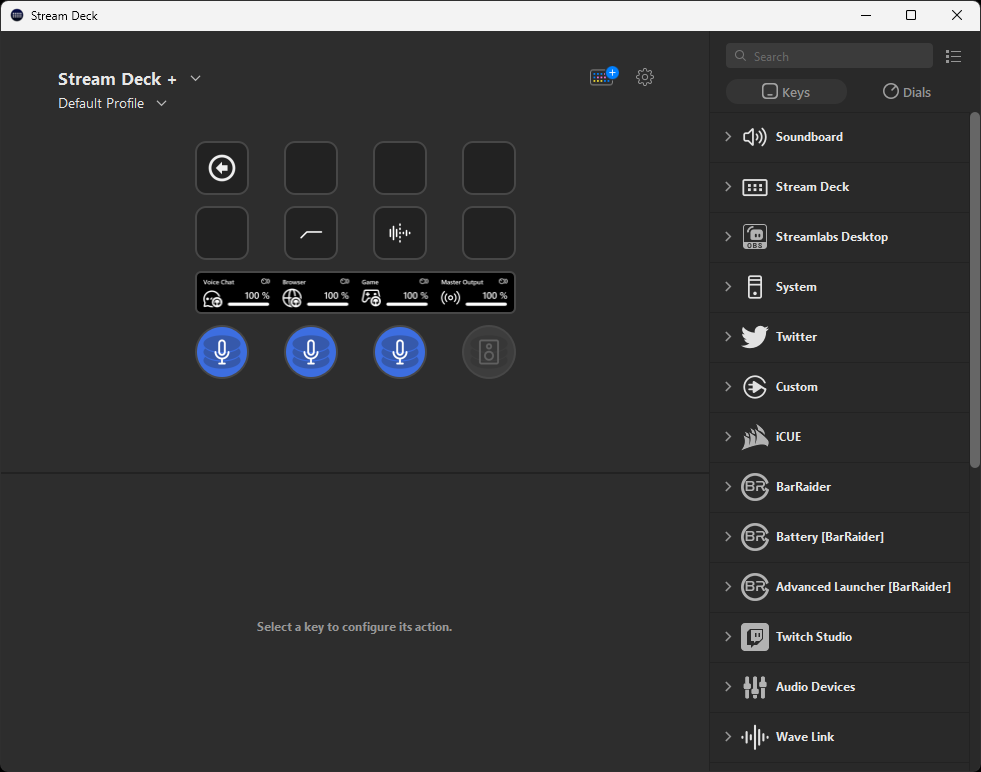Click the Game 100 % value
Image resolution: width=981 pixels, height=772 pixels.
415,295
